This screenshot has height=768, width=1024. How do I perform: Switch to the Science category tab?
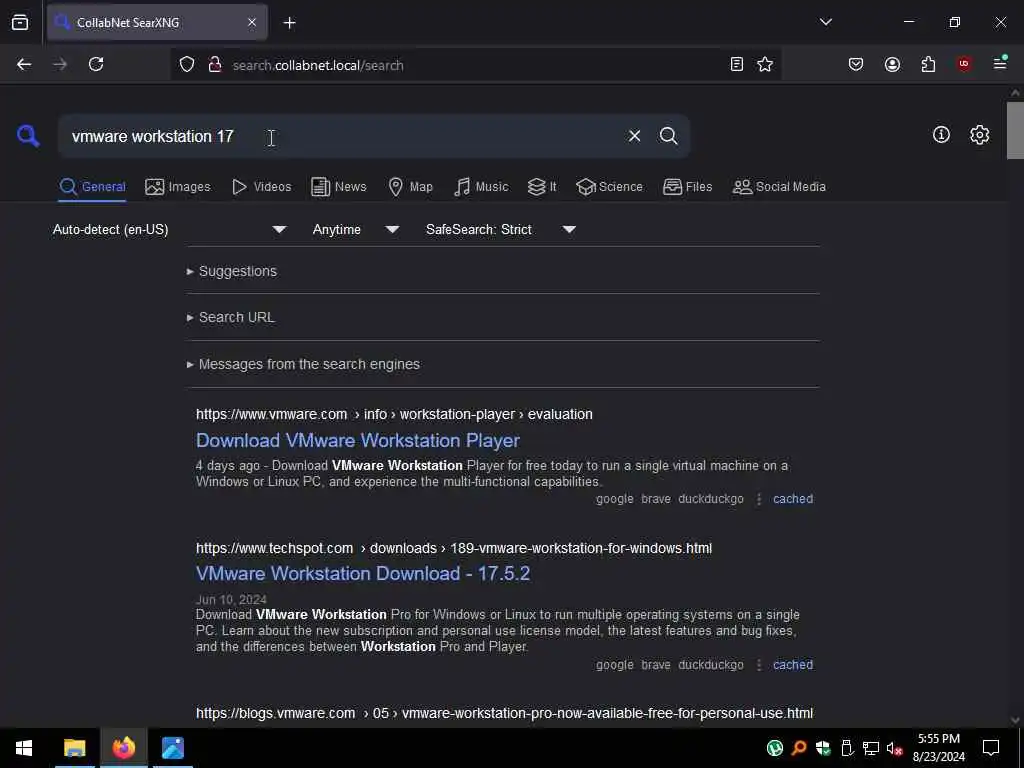click(x=609, y=187)
